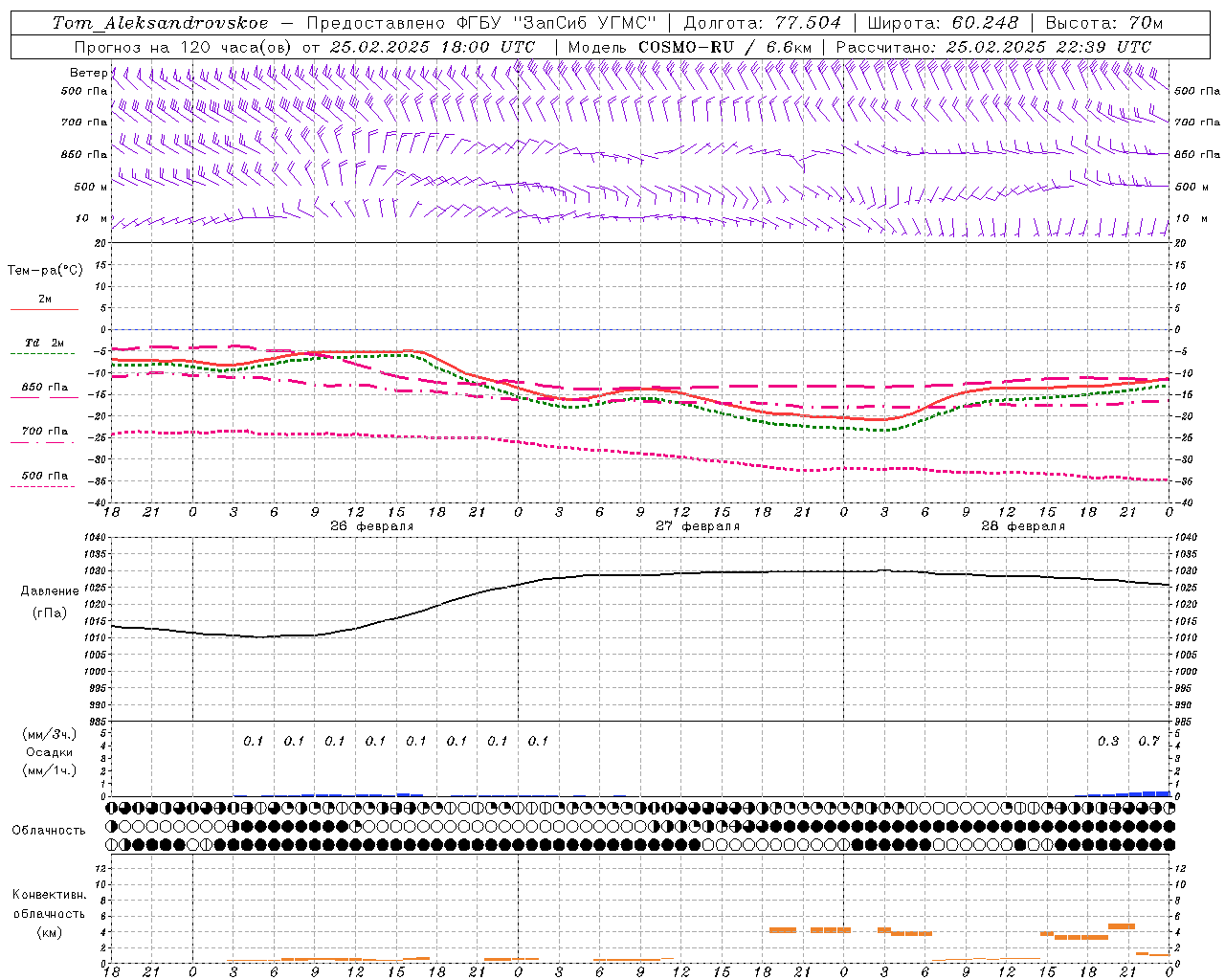Click the elevation label Высота: 70м
This screenshot has width=1225, height=980.
(x=1104, y=23)
